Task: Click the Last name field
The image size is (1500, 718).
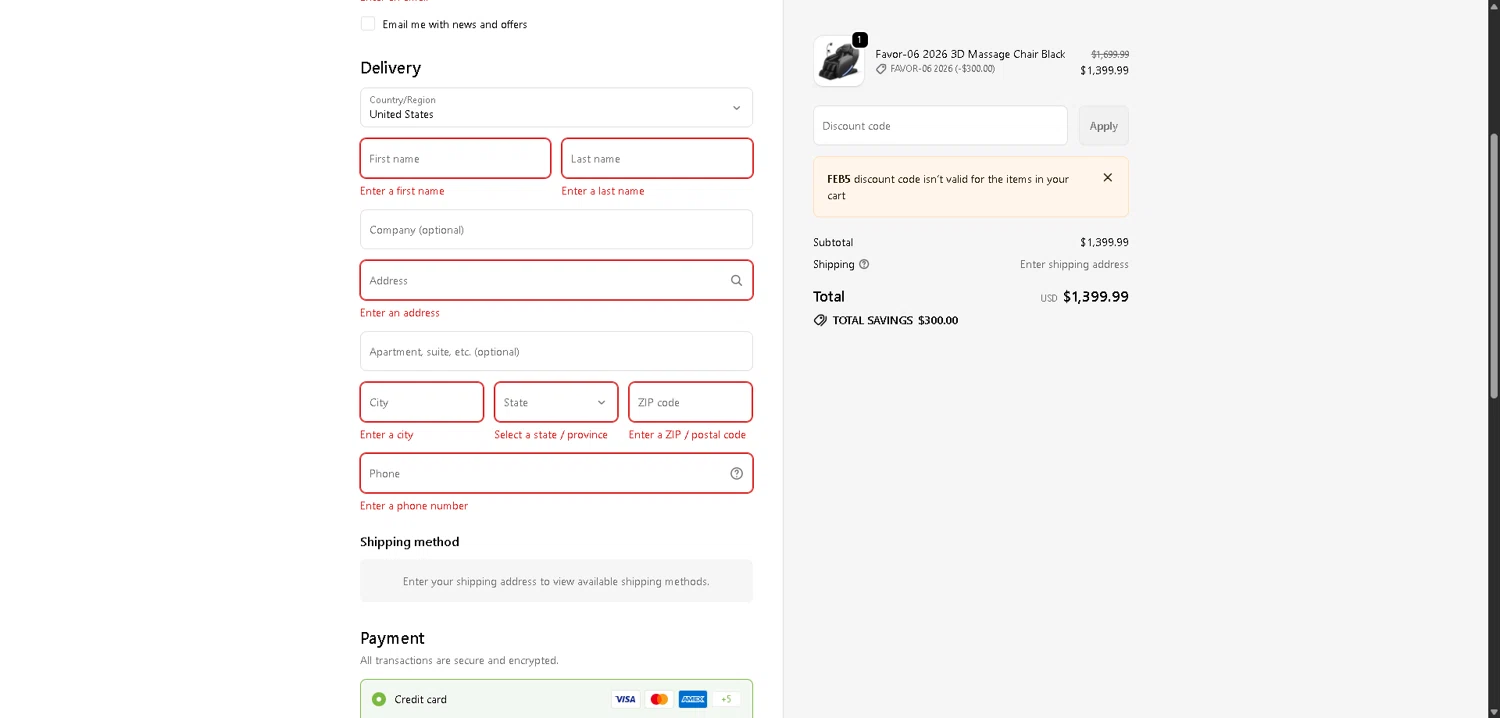Action: tap(657, 158)
